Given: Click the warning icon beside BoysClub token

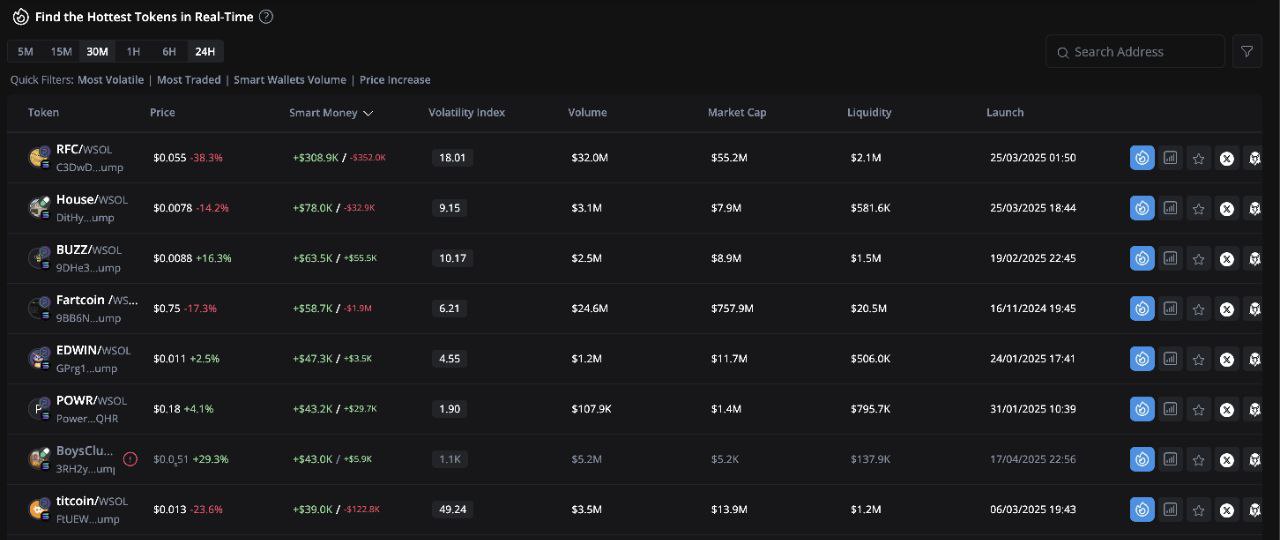Looking at the screenshot, I should (x=130, y=459).
